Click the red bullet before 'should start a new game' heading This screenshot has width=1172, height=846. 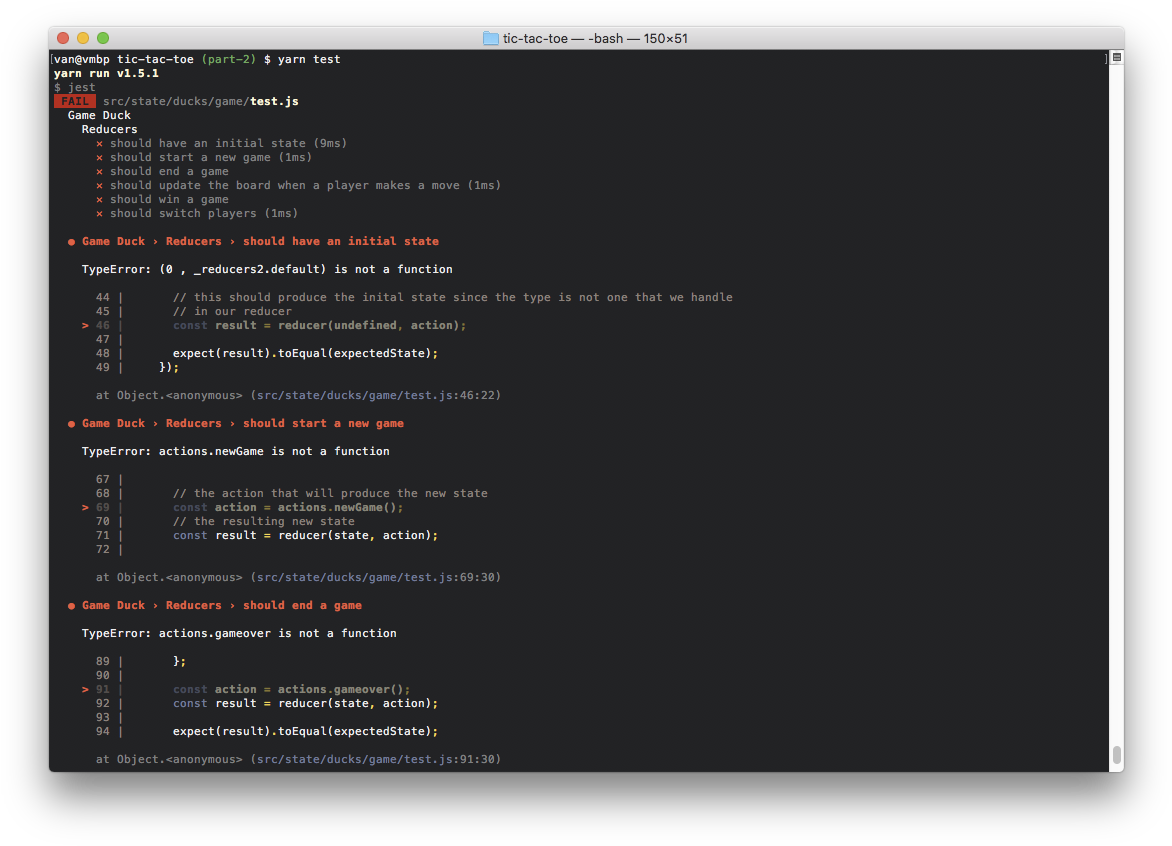71,423
